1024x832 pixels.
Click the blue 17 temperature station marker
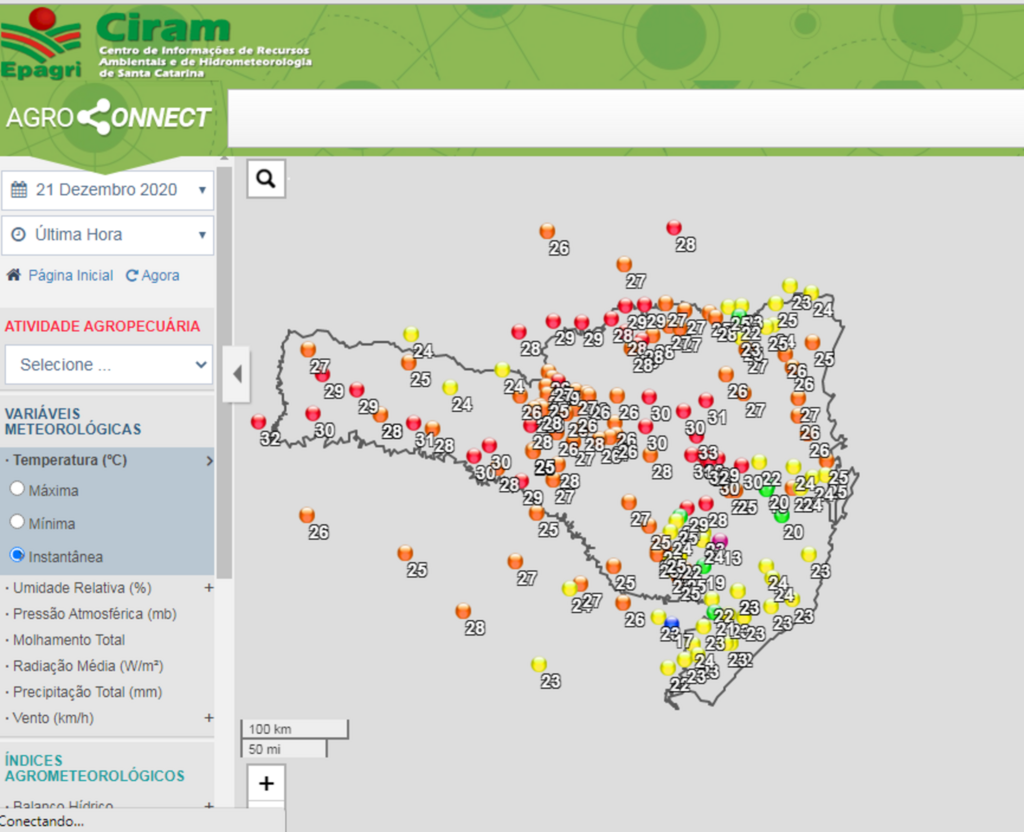671,623
